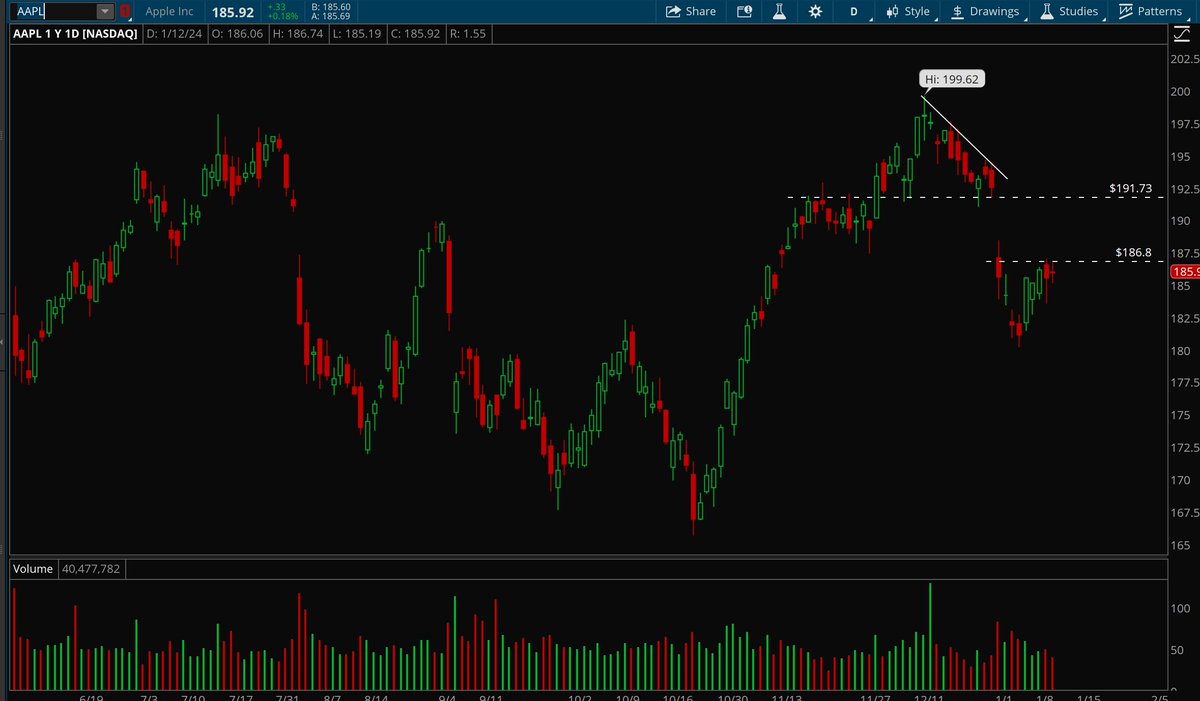1200x701 pixels.
Task: Click the Apple Inc company name
Action: click(x=170, y=12)
